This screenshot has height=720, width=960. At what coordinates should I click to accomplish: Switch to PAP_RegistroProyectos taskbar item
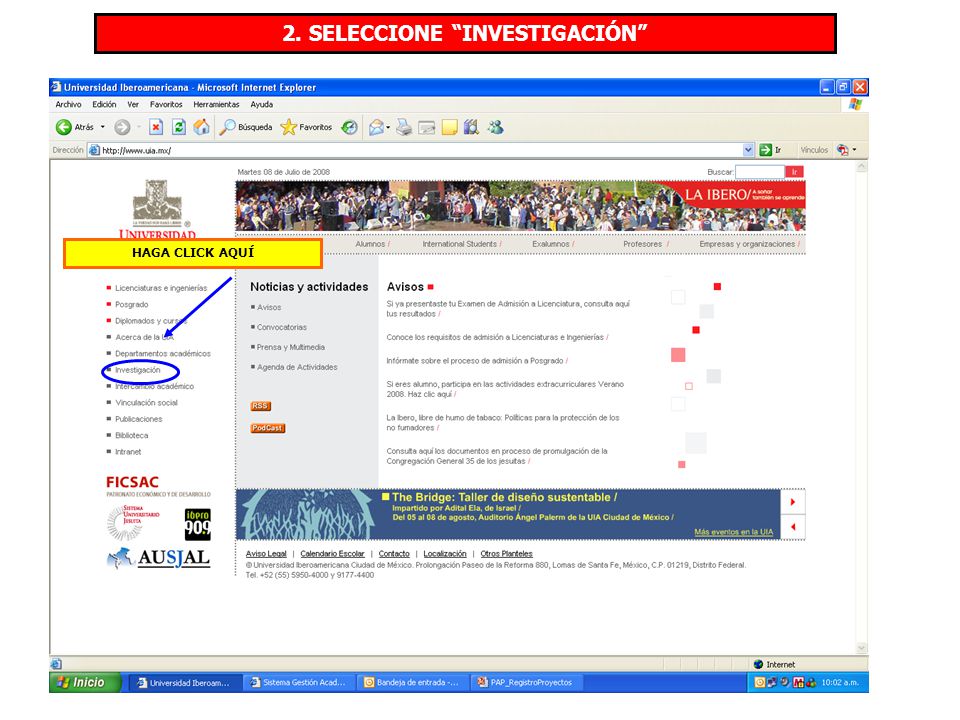528,683
